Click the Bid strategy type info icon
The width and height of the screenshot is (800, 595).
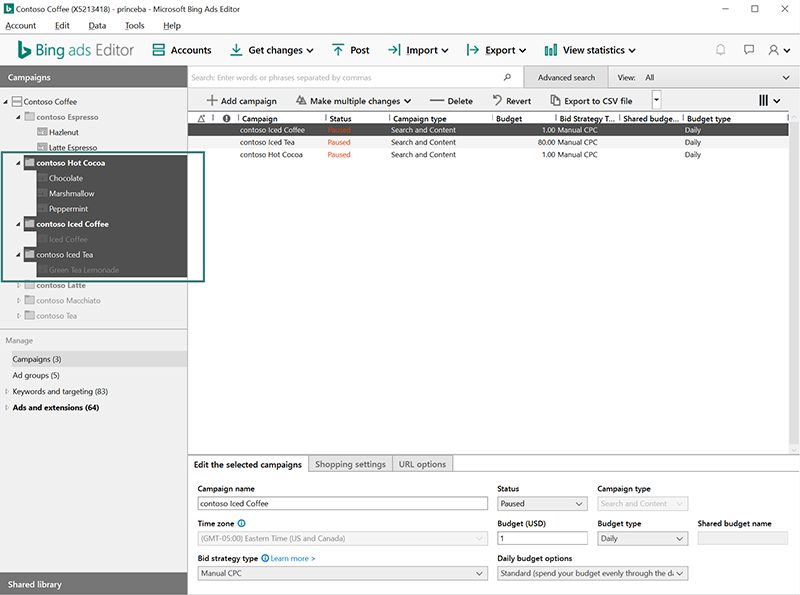tap(265, 558)
